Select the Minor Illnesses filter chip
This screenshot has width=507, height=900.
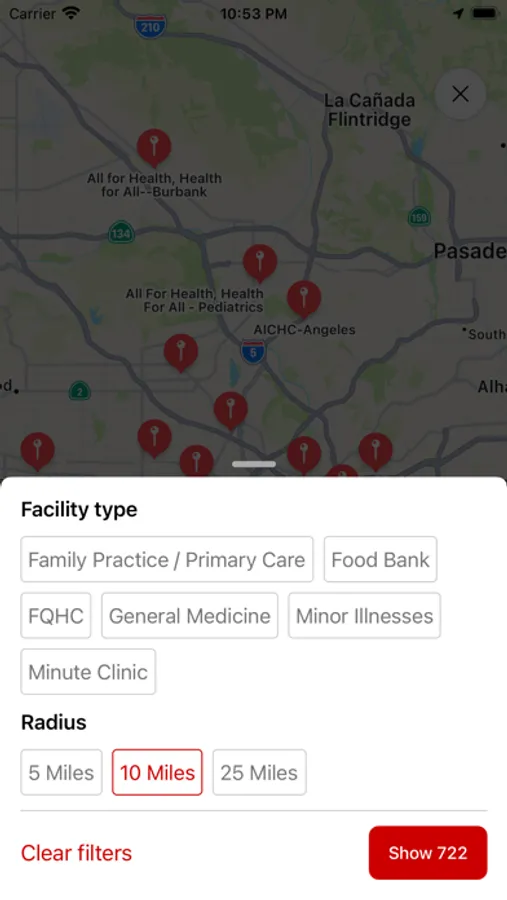pyautogui.click(x=365, y=616)
